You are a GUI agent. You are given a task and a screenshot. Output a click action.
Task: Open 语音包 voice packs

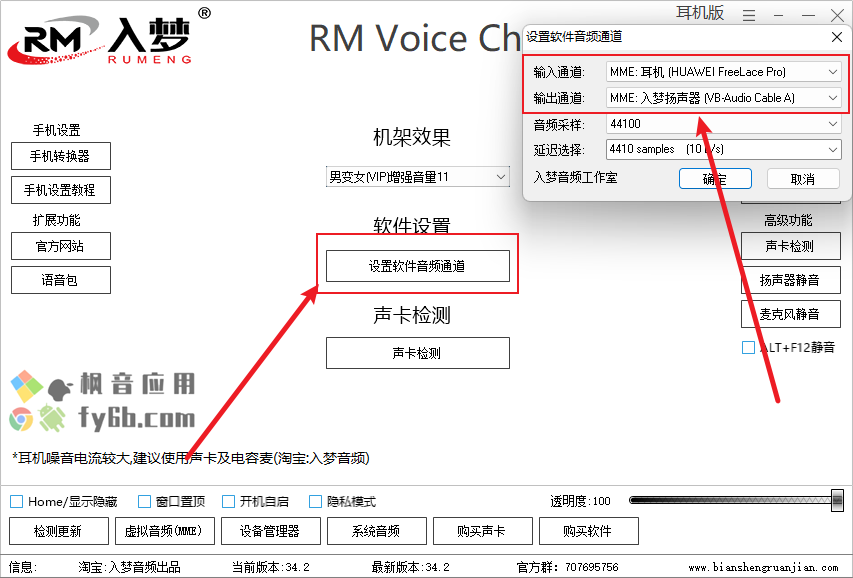point(61,280)
